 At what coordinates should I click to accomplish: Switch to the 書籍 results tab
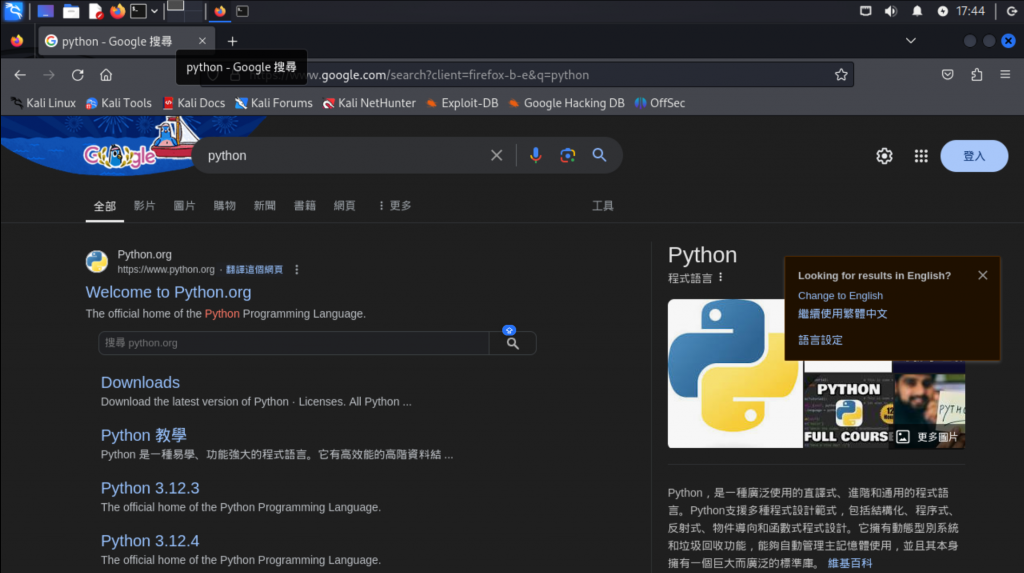click(304, 206)
